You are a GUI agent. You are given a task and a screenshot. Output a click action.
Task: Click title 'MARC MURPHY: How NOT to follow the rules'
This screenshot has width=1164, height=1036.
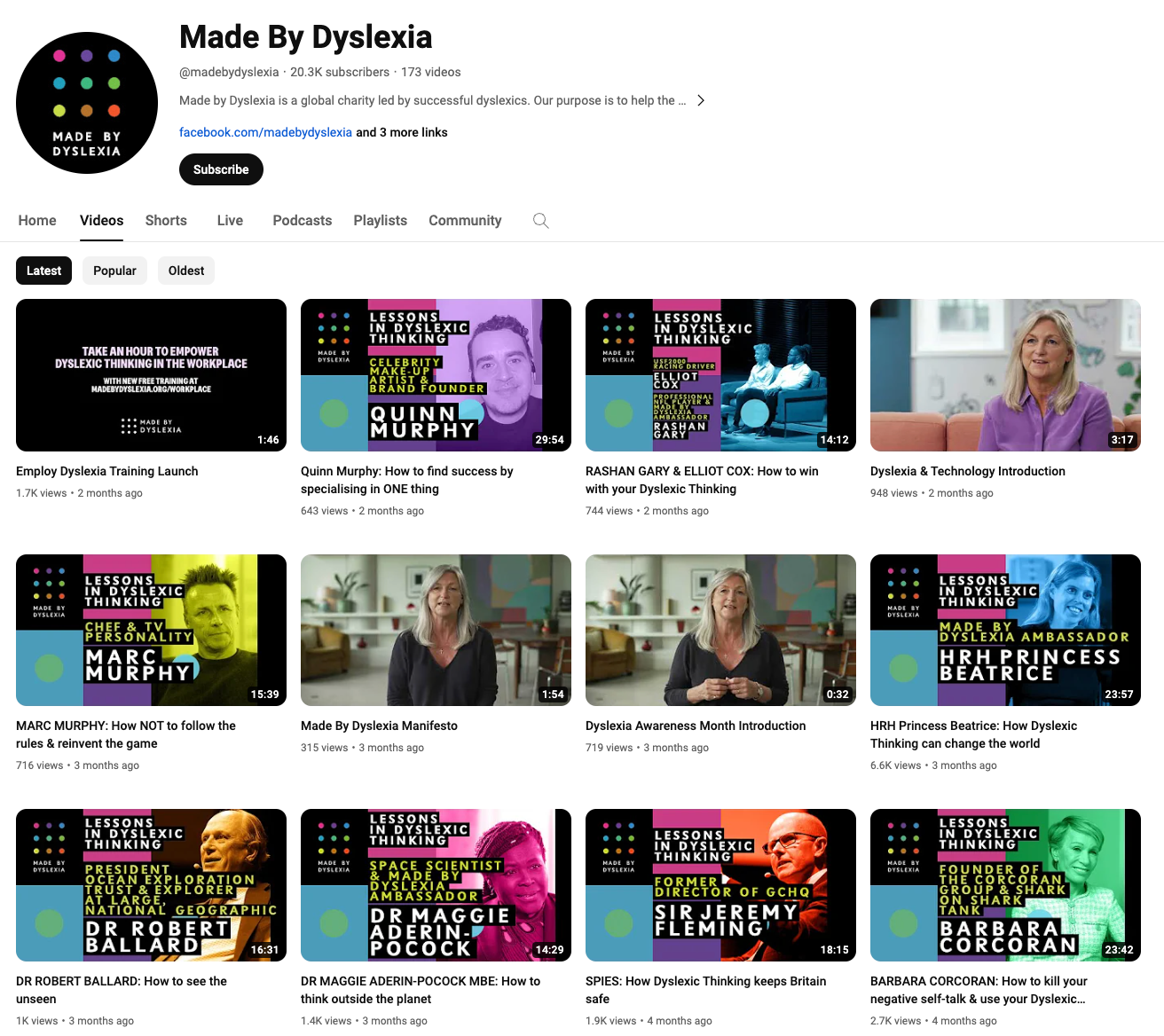click(x=126, y=734)
